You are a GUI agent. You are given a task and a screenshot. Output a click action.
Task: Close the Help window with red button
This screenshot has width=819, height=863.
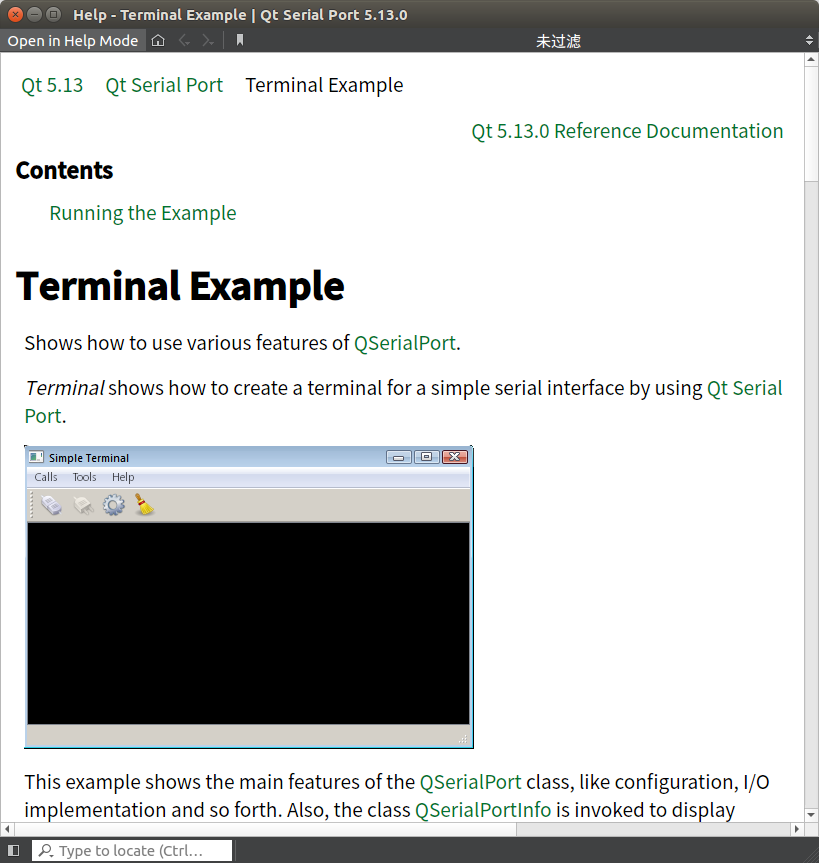point(15,14)
